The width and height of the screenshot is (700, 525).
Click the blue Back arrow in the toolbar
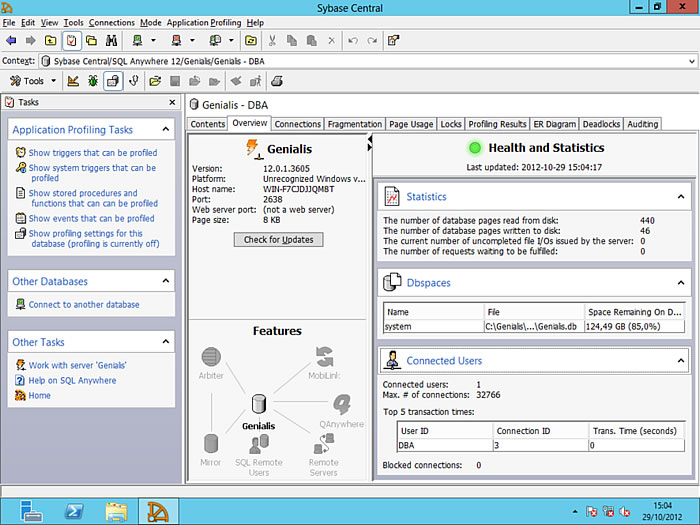(11, 41)
